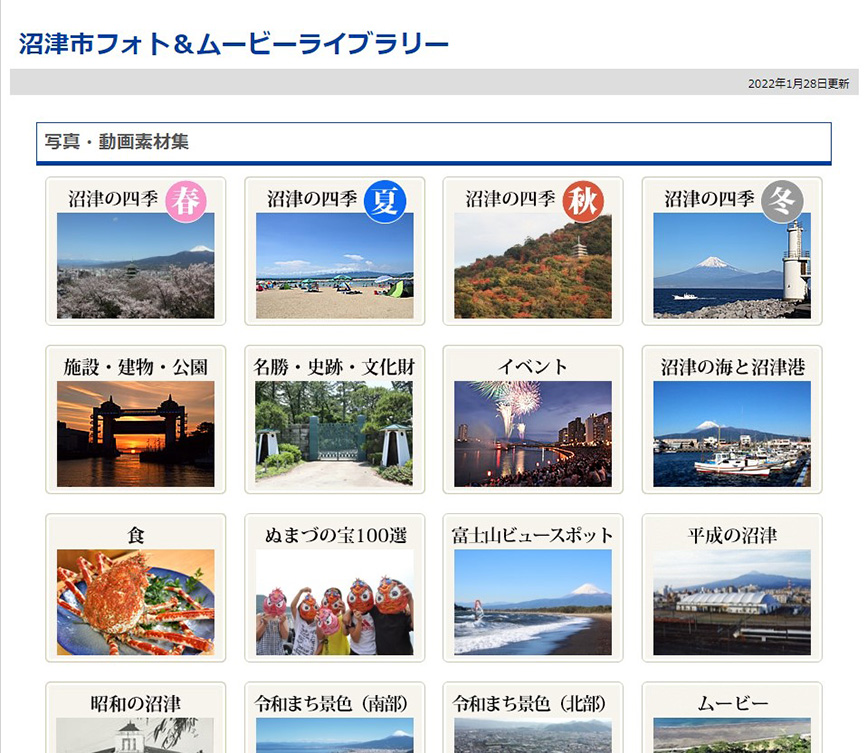This screenshot has width=867, height=753.
Task: Open ぬまづの宝100選 category title
Action: click(336, 535)
